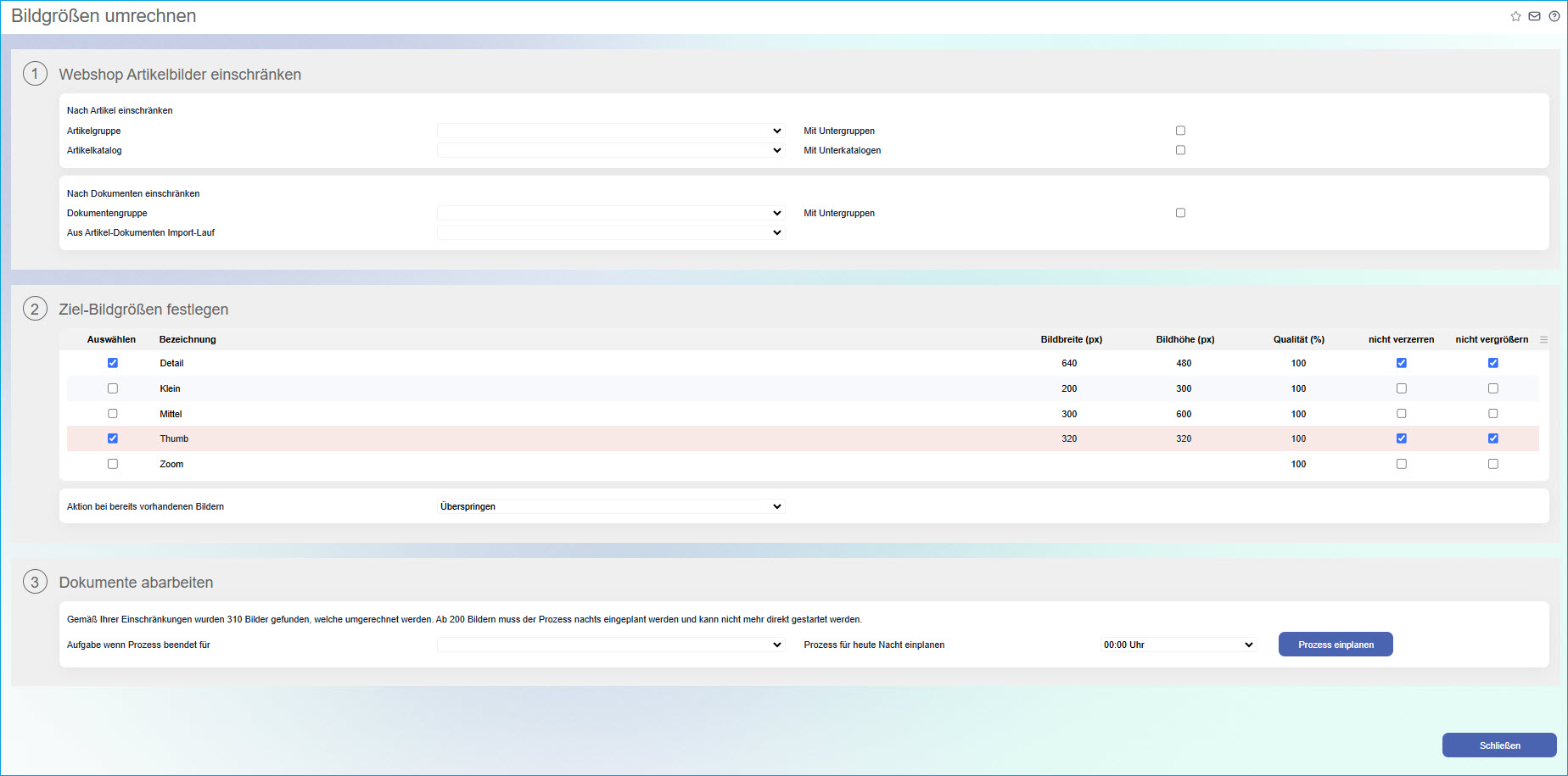This screenshot has width=1568, height=776.
Task: Enable Mit Untergruppen for Artikelgruppe
Action: [x=1180, y=131]
